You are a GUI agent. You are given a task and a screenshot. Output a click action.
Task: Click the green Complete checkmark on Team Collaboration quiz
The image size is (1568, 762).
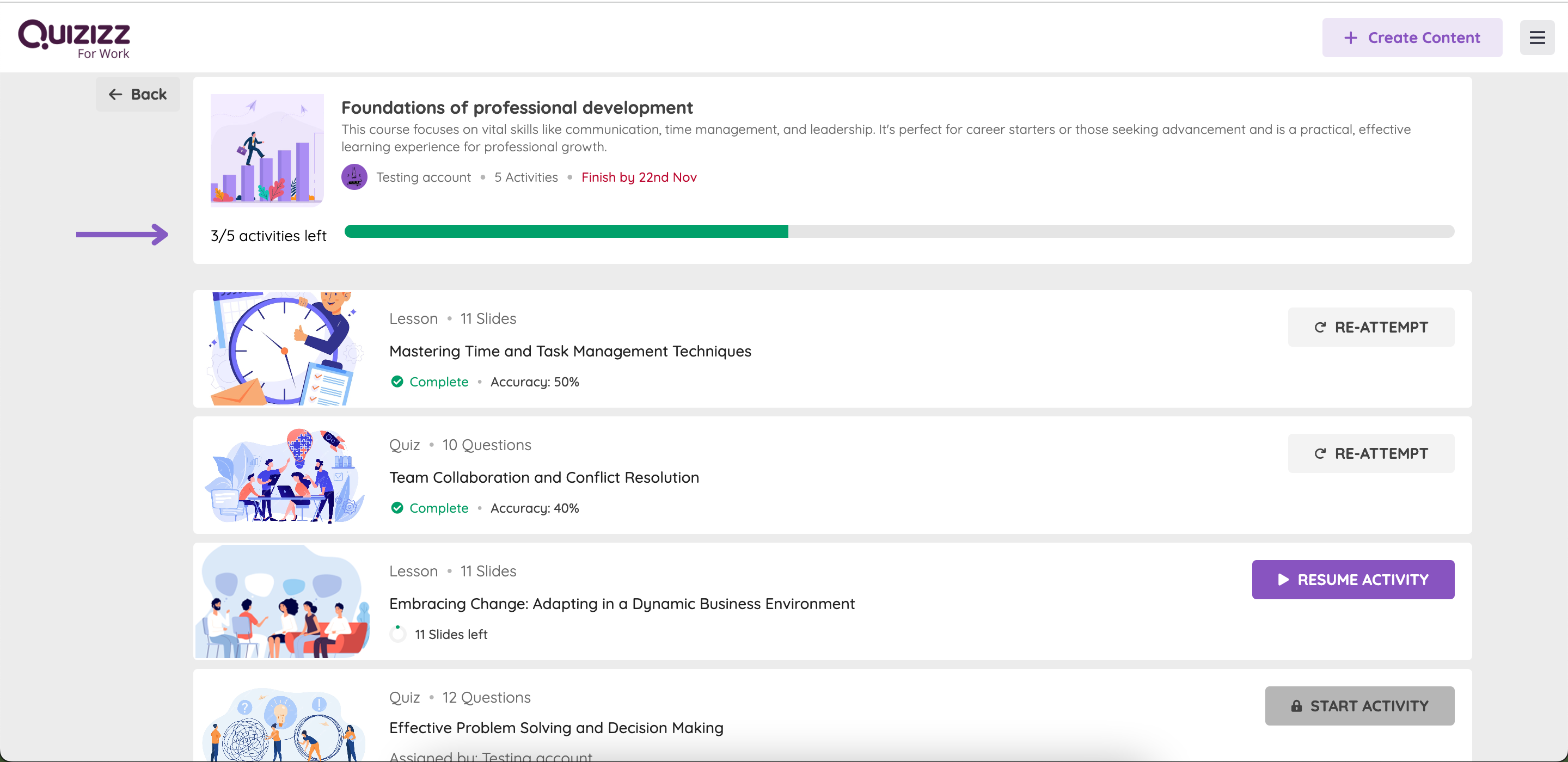point(397,508)
